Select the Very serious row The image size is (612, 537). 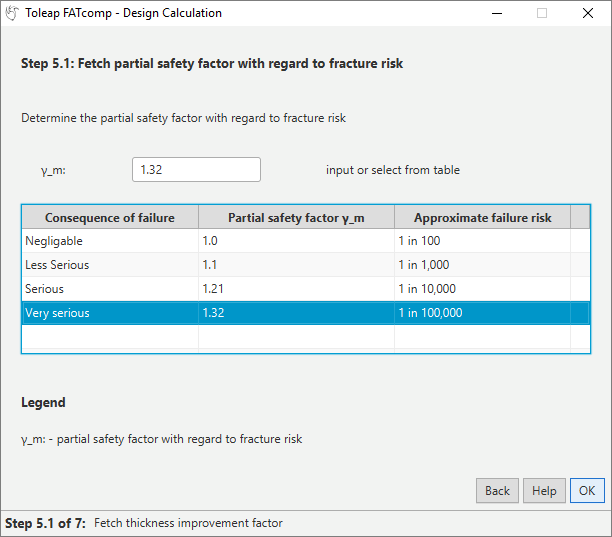coord(110,313)
